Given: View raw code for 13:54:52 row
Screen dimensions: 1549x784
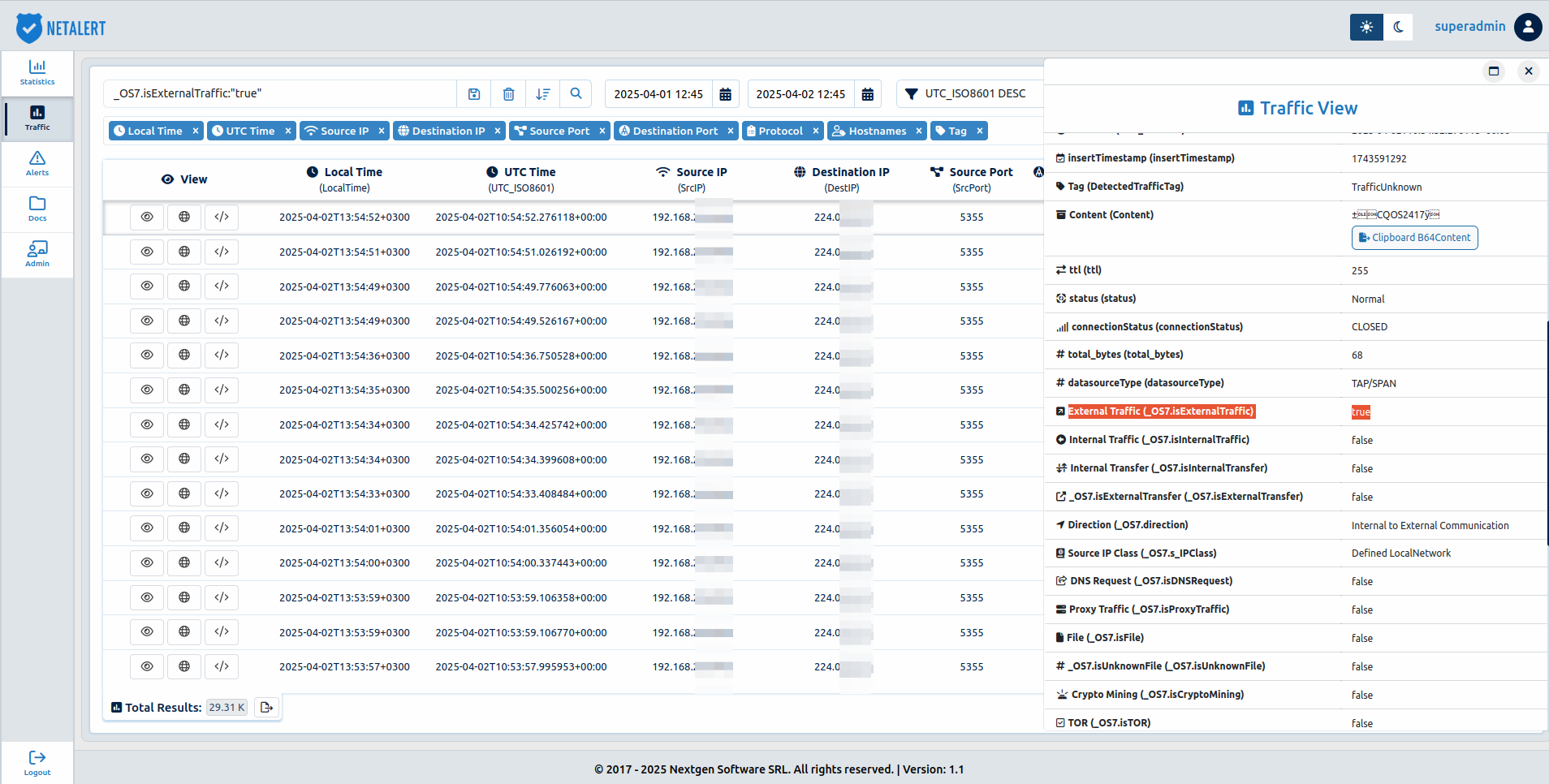Looking at the screenshot, I should click(222, 217).
